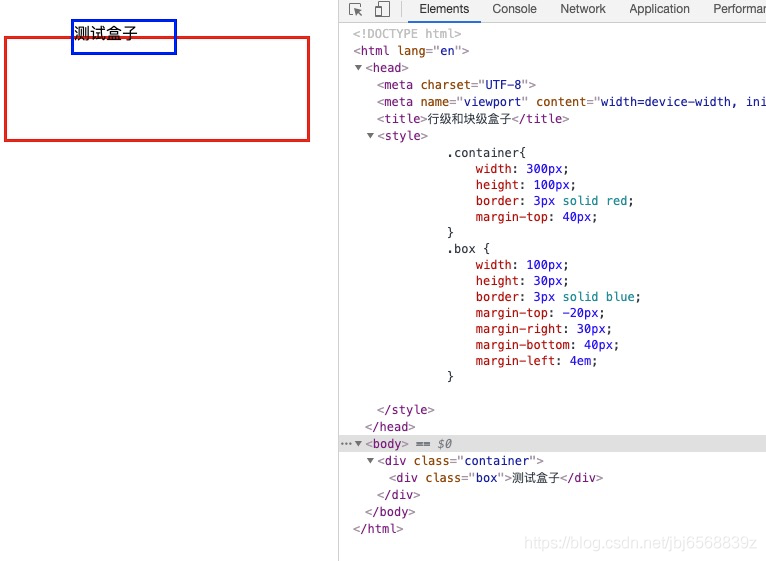Image resolution: width=766 pixels, height=561 pixels.
Task: Select the closing /html tag
Action: click(x=378, y=529)
